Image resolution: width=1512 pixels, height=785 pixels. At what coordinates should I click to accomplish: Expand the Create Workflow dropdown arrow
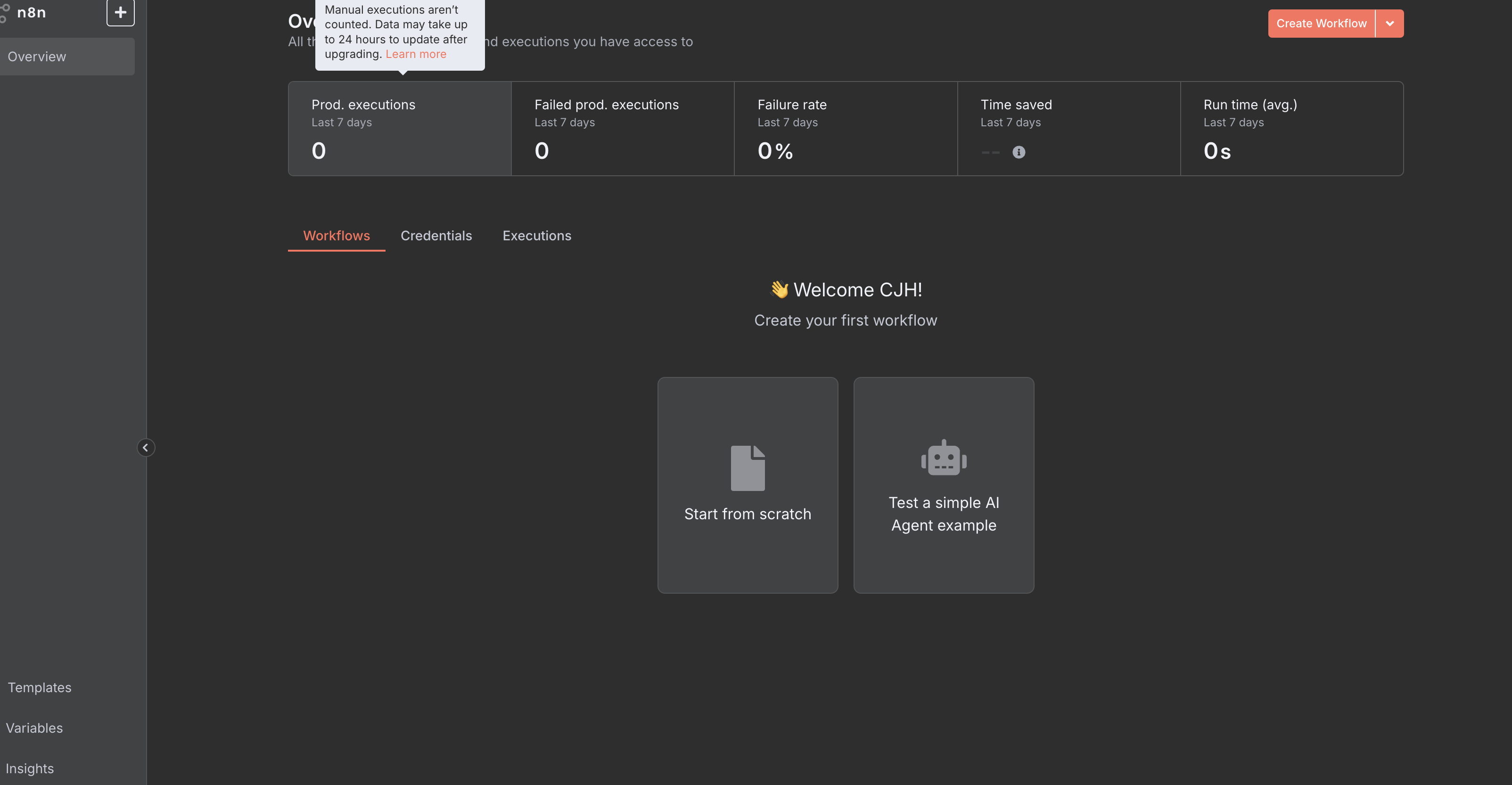[x=1389, y=24]
